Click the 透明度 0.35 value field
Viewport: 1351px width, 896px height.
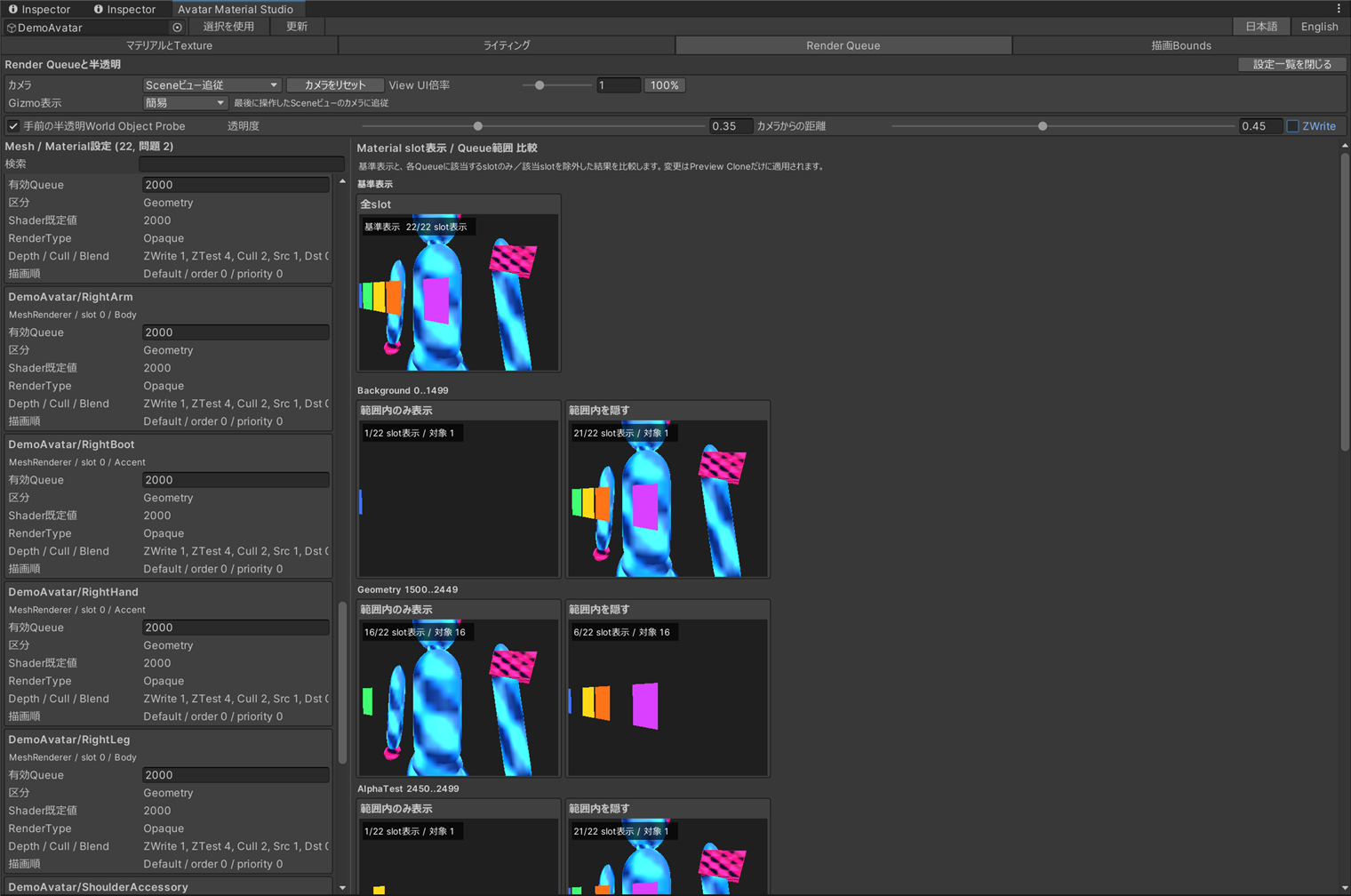[731, 126]
